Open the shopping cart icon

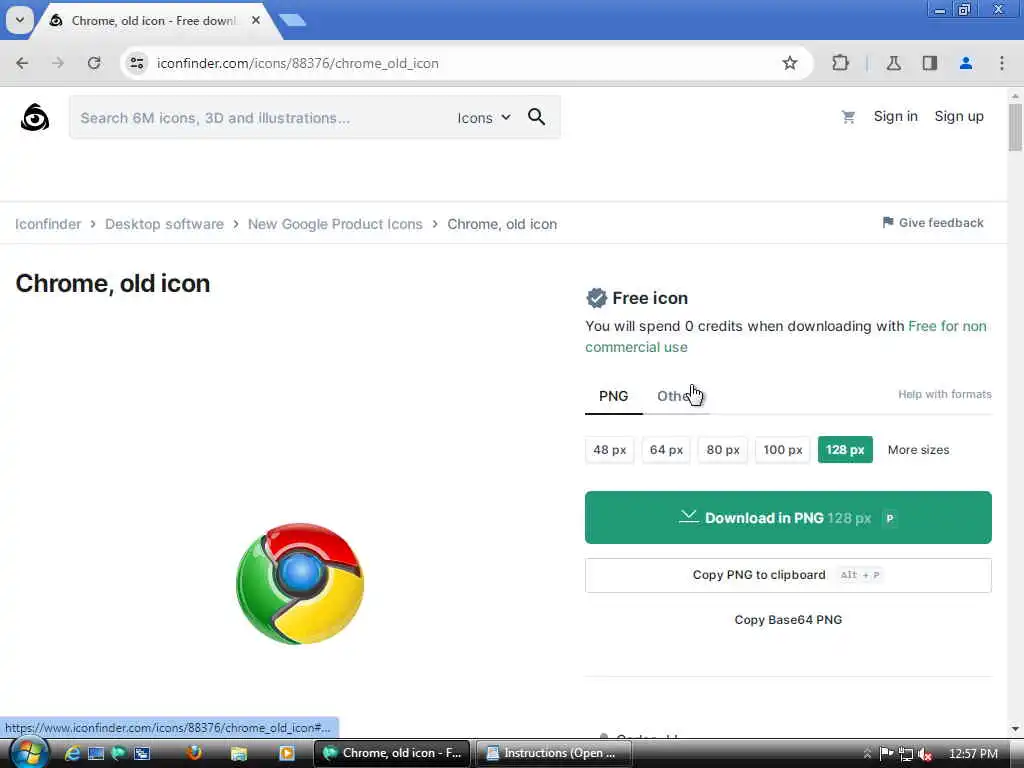(848, 117)
